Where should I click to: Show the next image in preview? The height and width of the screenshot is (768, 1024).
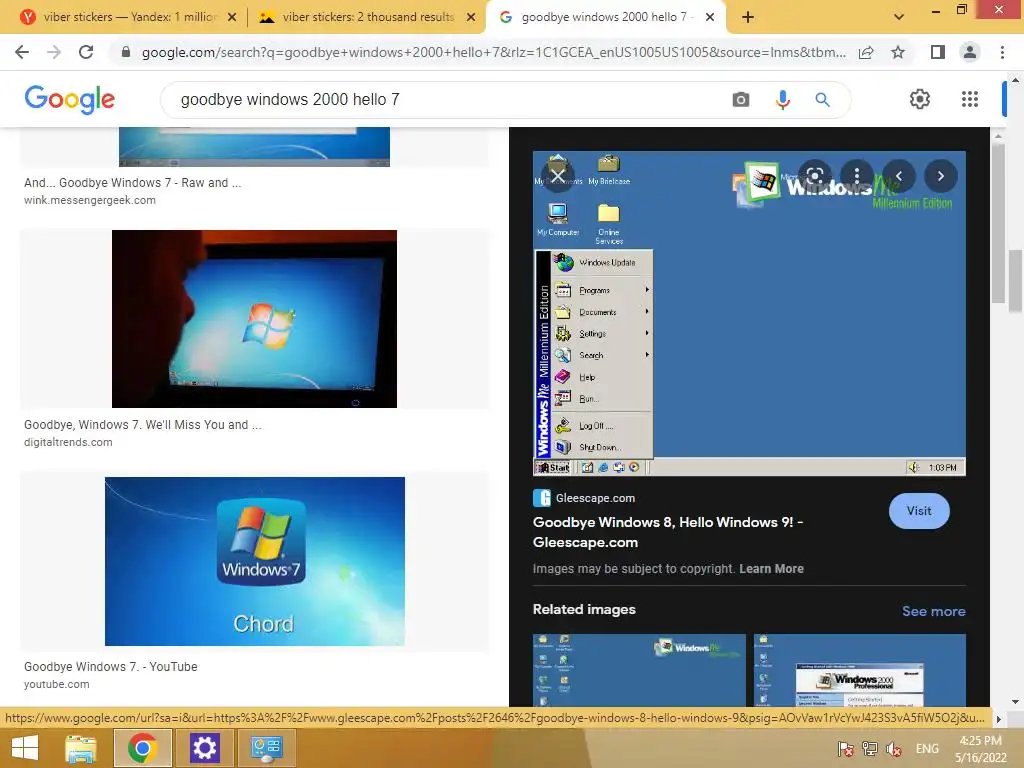click(x=940, y=176)
